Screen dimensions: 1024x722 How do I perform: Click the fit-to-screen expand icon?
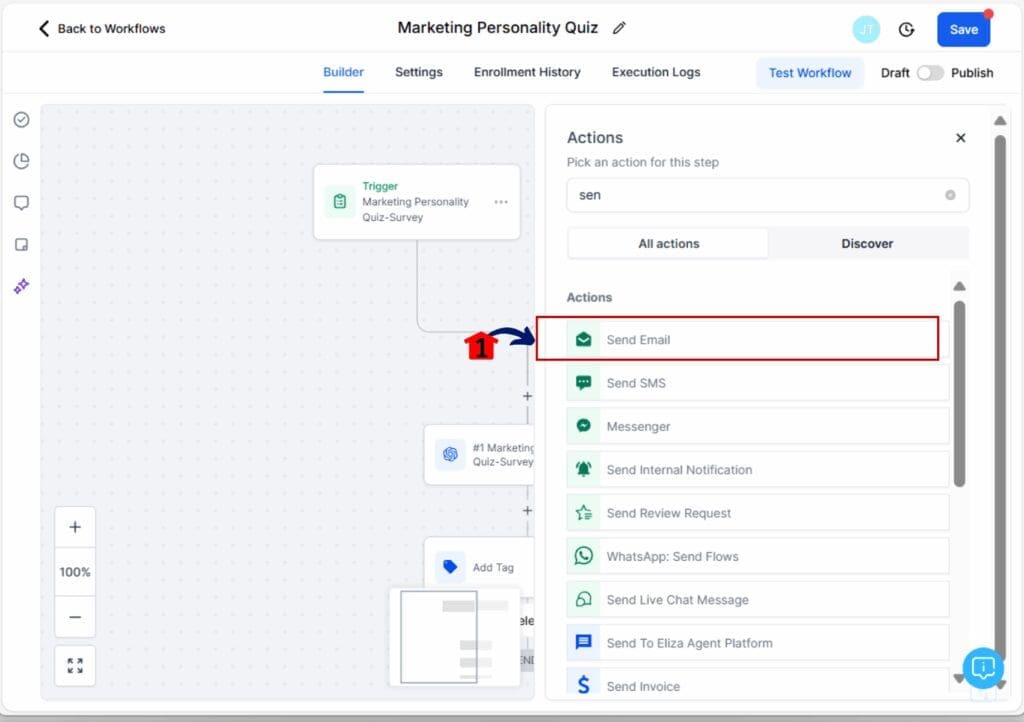[75, 665]
